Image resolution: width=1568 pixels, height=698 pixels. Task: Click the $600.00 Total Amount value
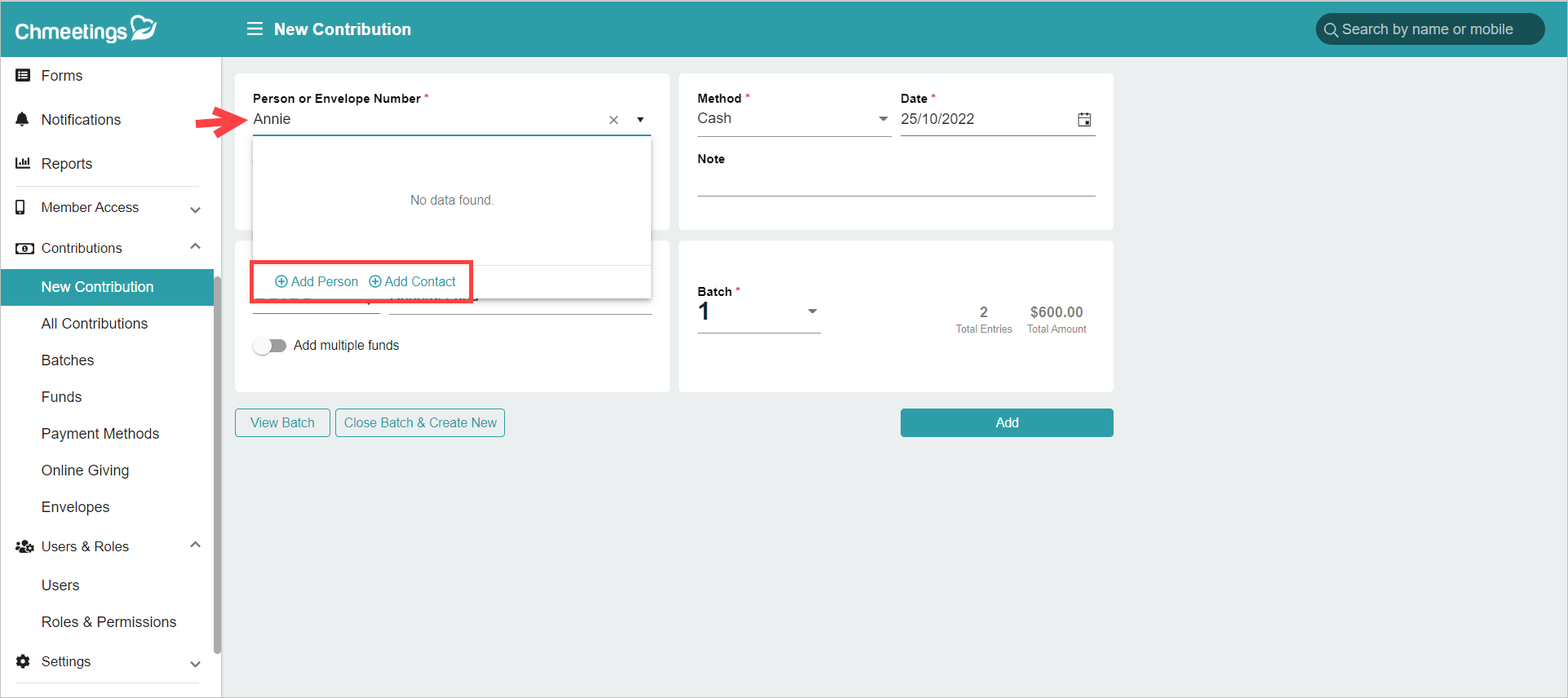click(x=1056, y=312)
